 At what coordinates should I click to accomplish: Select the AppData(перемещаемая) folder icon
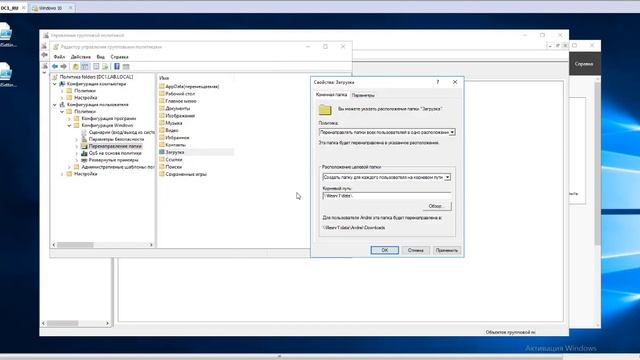pyautogui.click(x=162, y=86)
